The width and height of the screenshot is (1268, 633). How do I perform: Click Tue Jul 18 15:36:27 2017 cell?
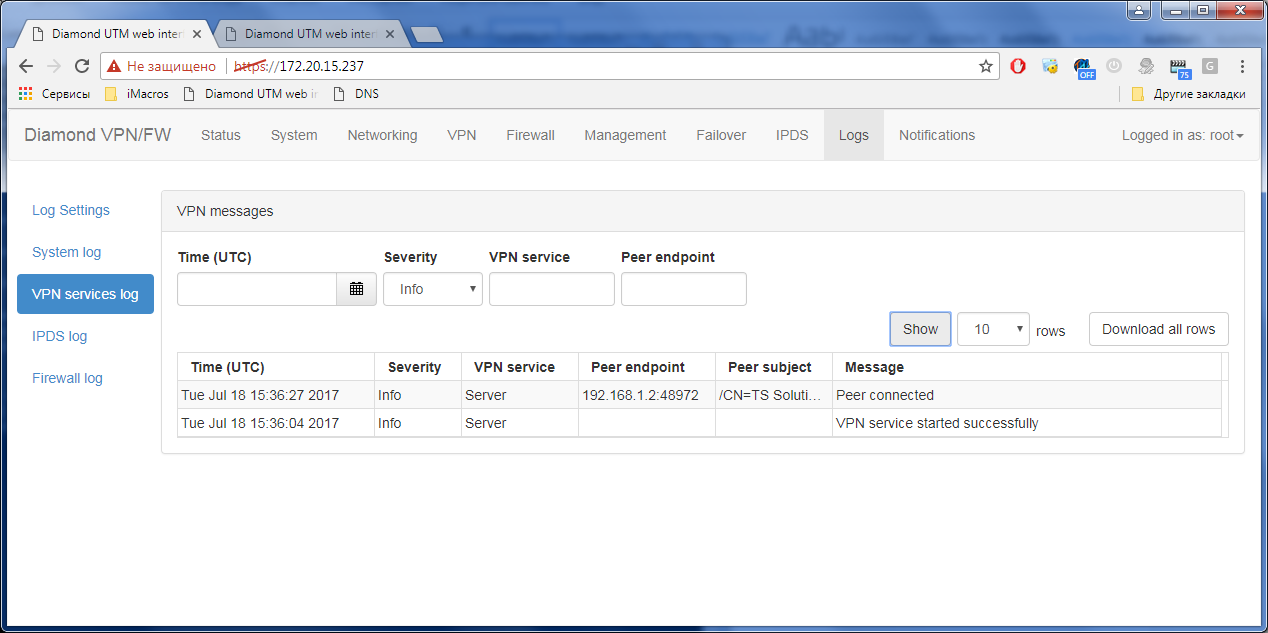[x=276, y=395]
